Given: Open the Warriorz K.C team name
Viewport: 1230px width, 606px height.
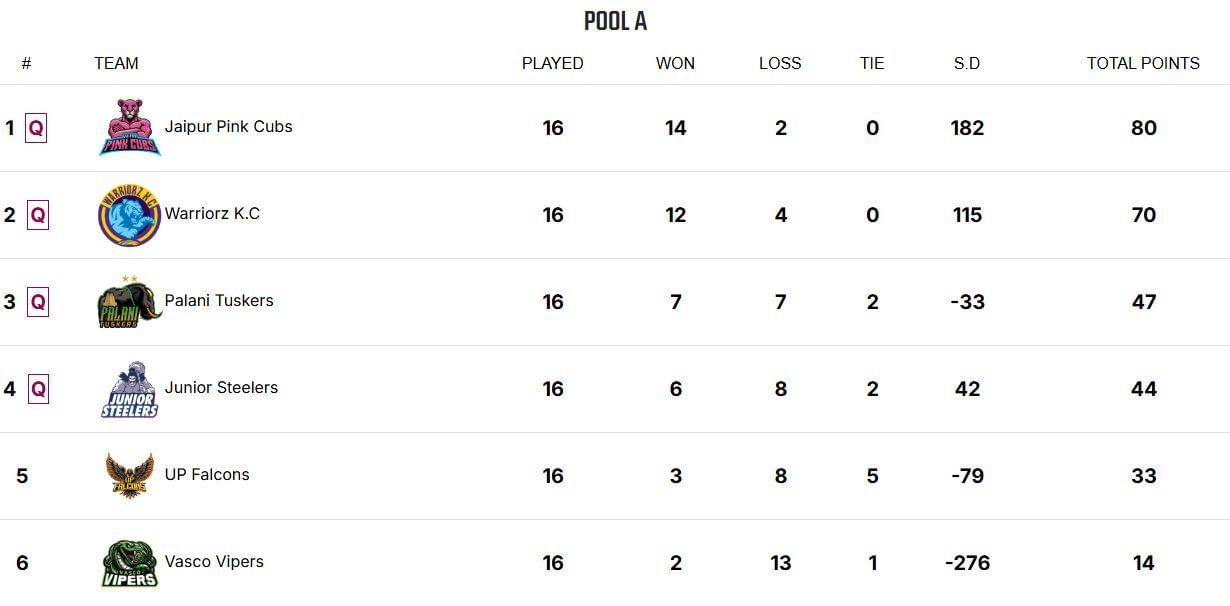Looking at the screenshot, I should click(x=212, y=214).
